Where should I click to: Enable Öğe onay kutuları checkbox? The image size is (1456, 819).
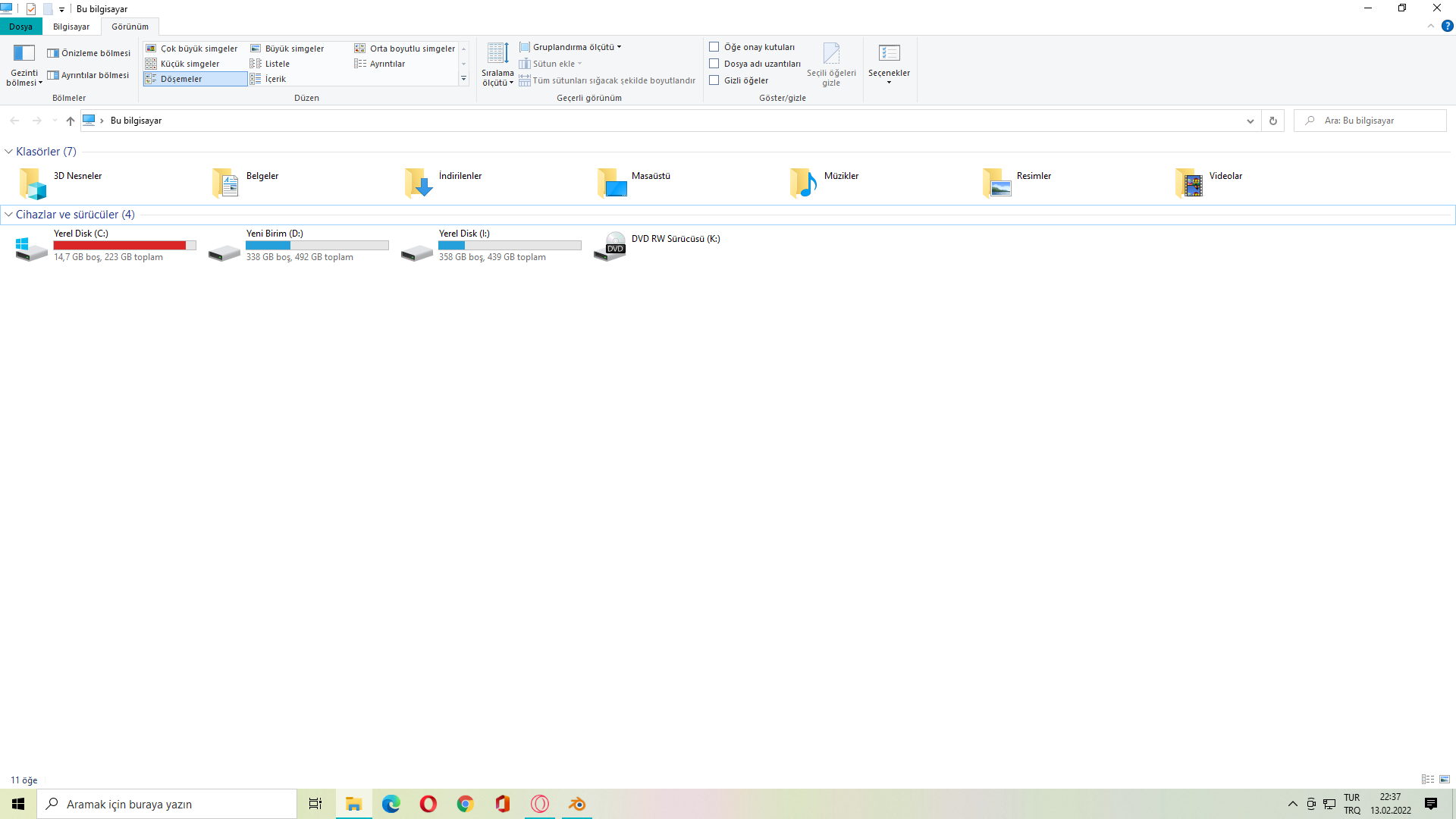(x=714, y=47)
